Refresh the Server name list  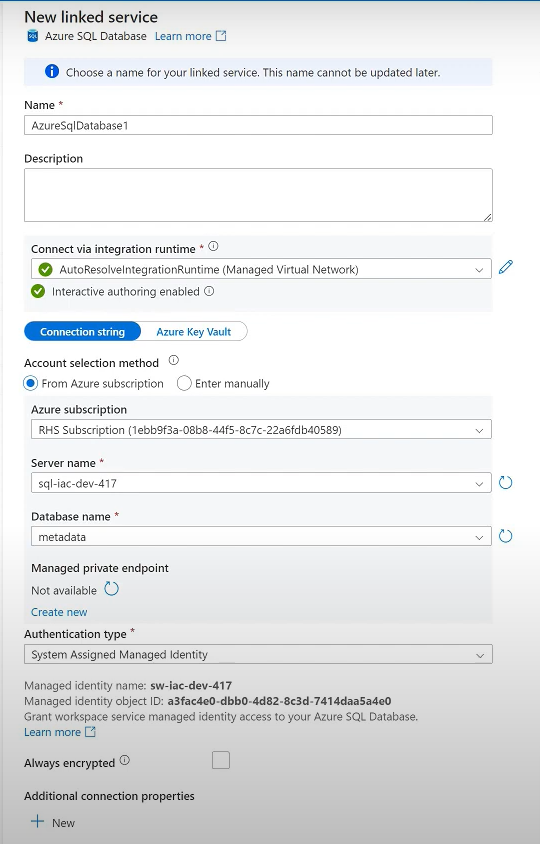(505, 482)
